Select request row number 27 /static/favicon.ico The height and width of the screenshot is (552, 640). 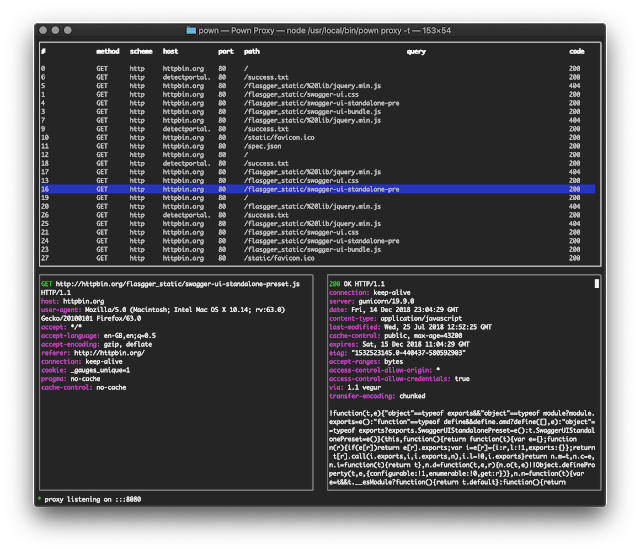coord(318,258)
